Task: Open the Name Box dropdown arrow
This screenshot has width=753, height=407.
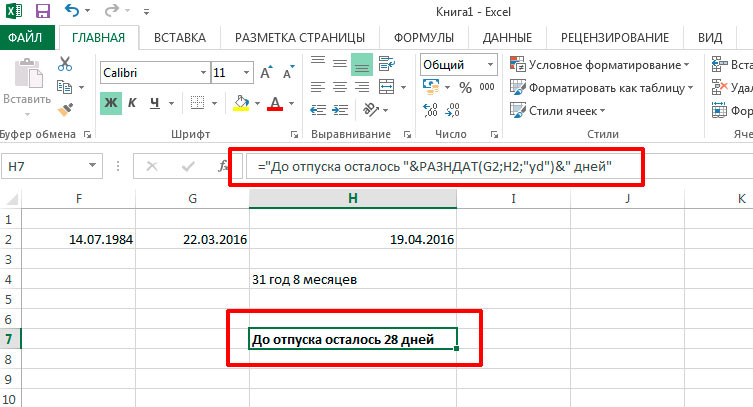Action: (92, 166)
